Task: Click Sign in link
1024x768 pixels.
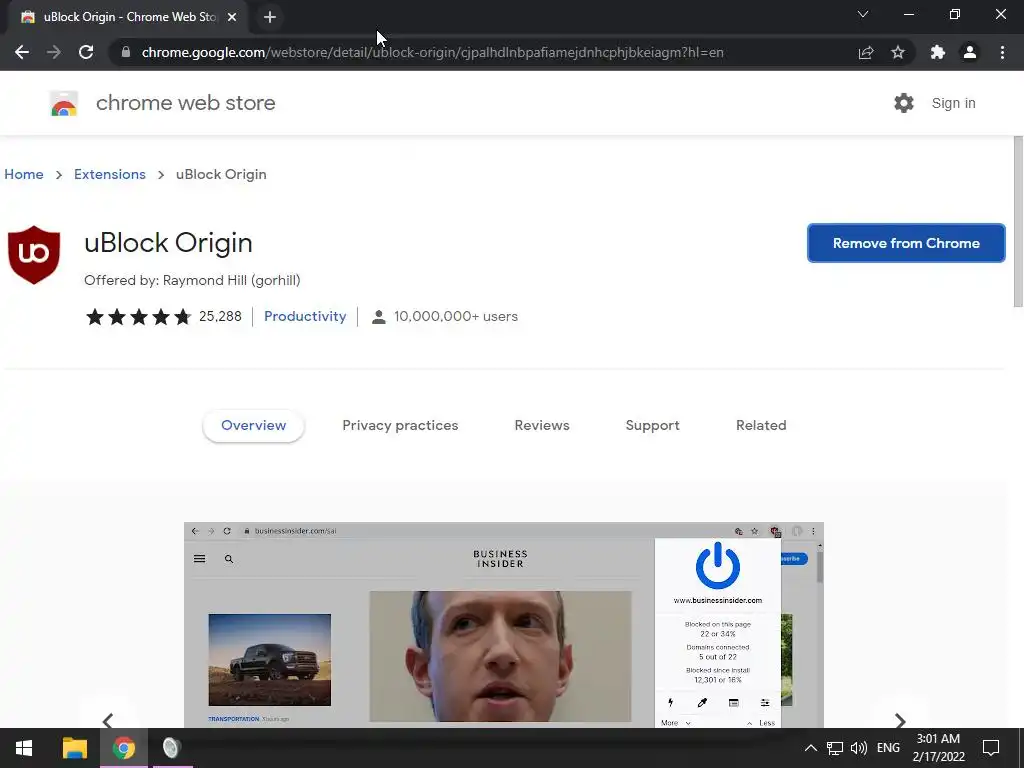Action: 953,103
